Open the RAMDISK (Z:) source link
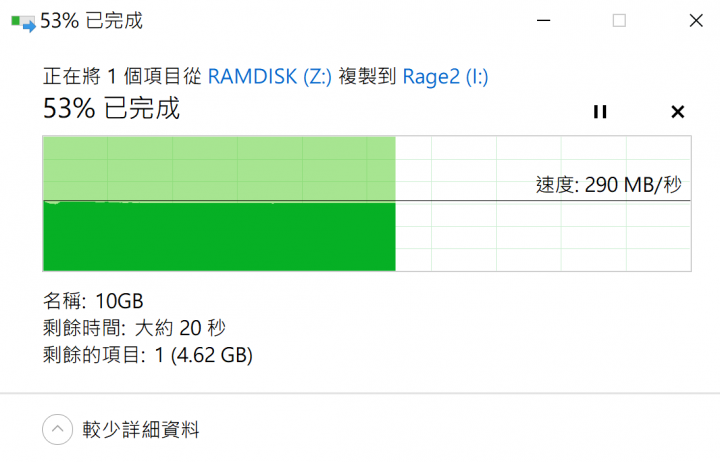The image size is (720, 462). click(x=270, y=77)
